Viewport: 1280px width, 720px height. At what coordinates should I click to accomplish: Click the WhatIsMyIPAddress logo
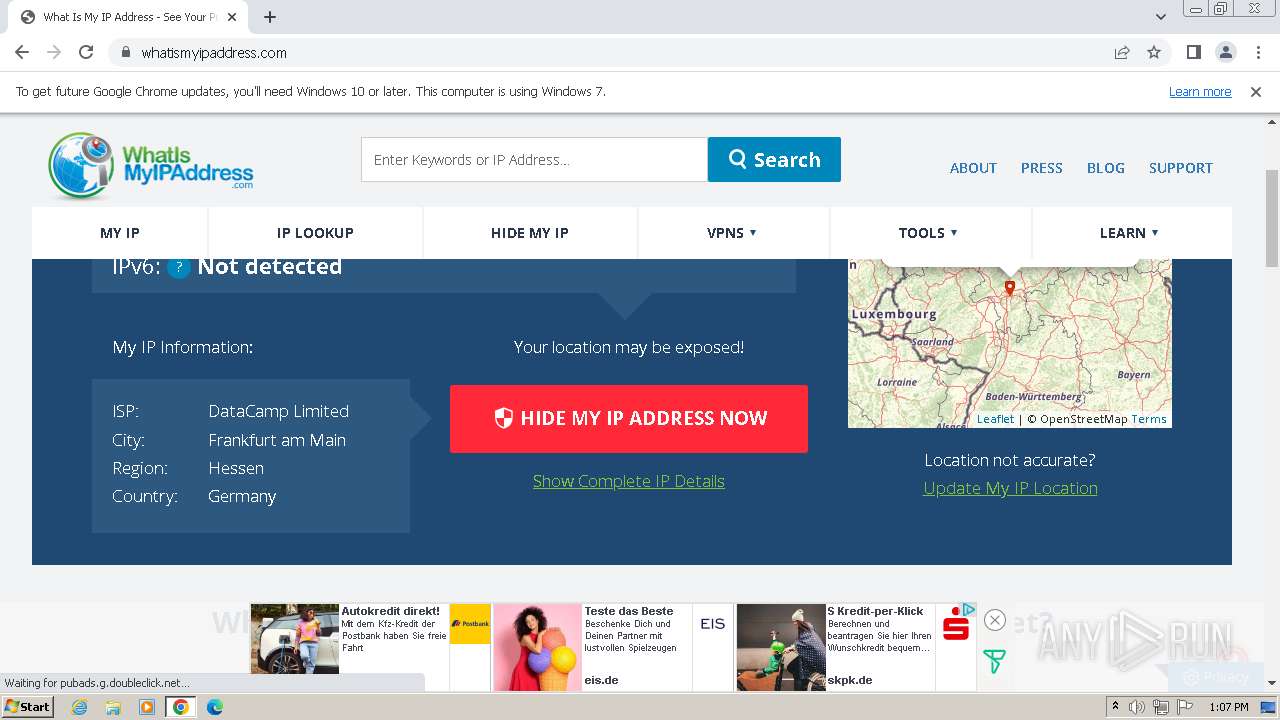pos(151,165)
